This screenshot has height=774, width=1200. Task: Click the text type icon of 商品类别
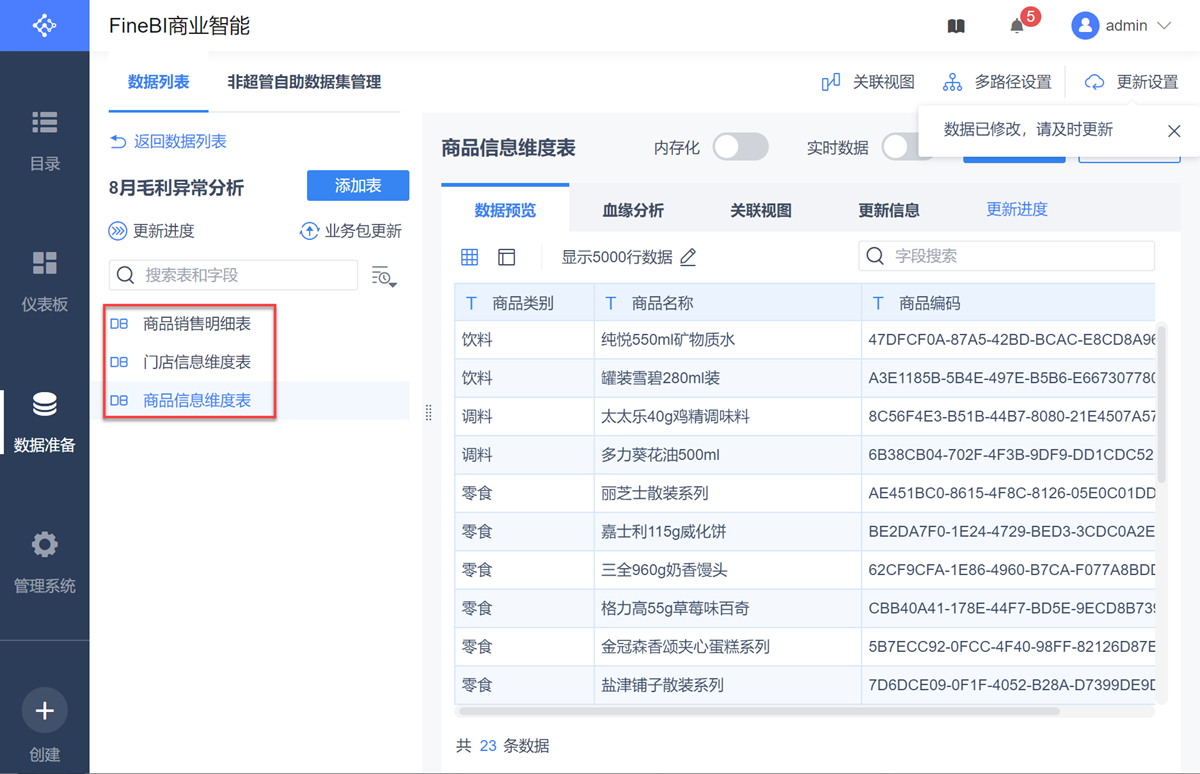[x=472, y=303]
